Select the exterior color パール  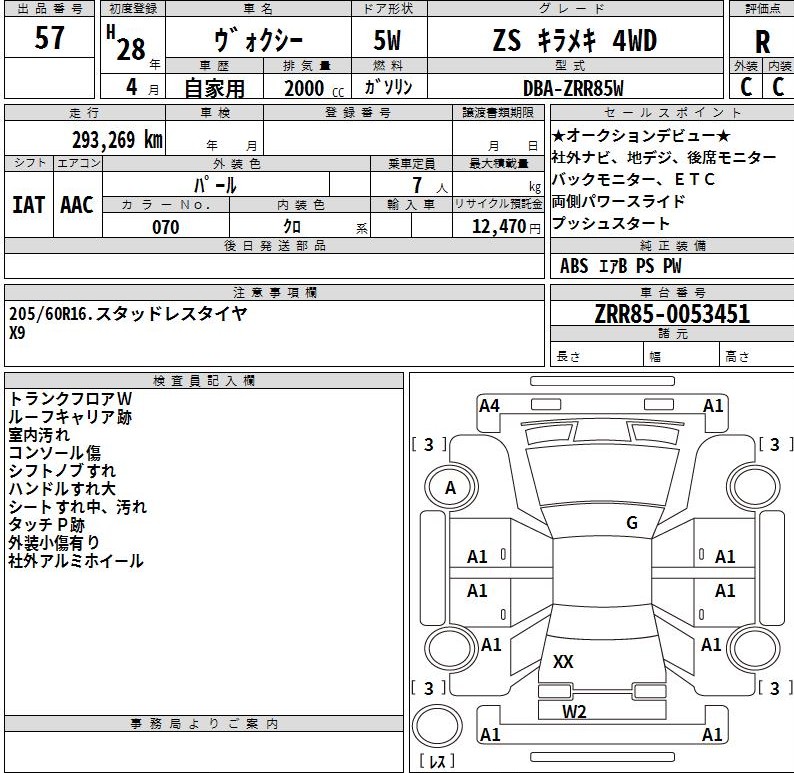[215, 185]
